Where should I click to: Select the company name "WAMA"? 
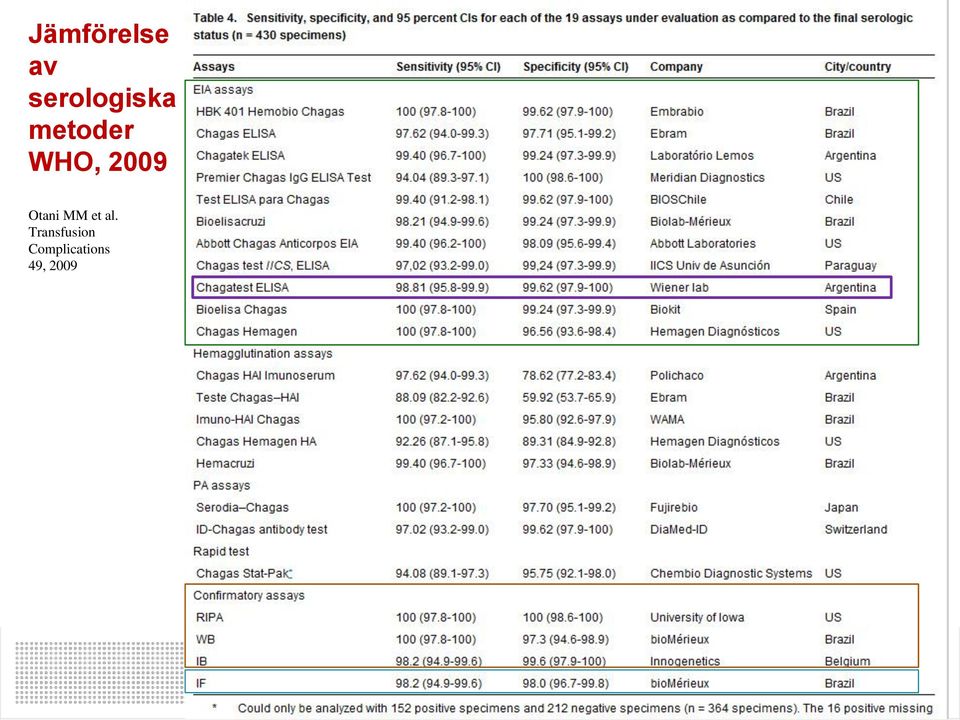click(667, 420)
